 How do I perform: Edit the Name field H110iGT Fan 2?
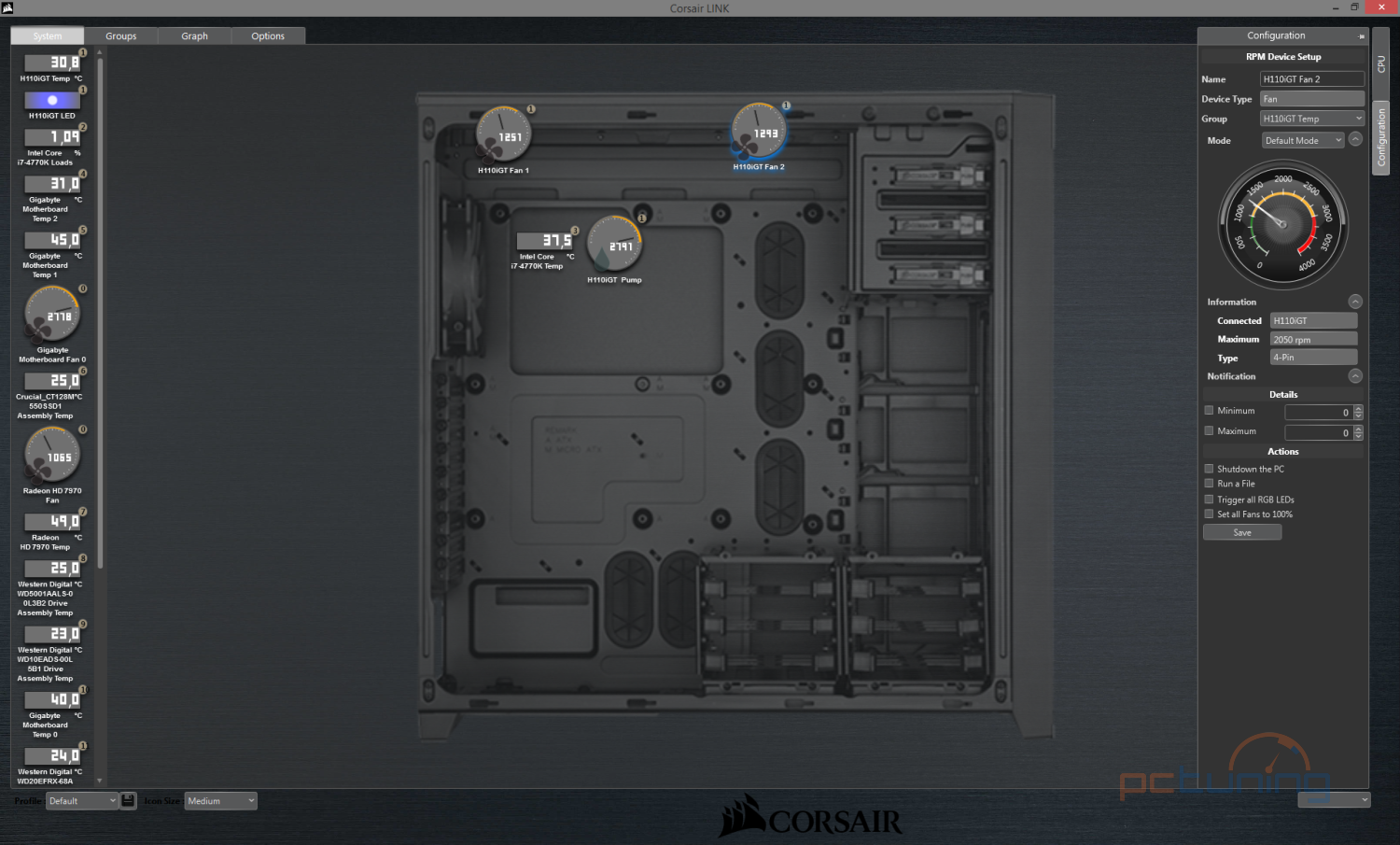[1312, 79]
